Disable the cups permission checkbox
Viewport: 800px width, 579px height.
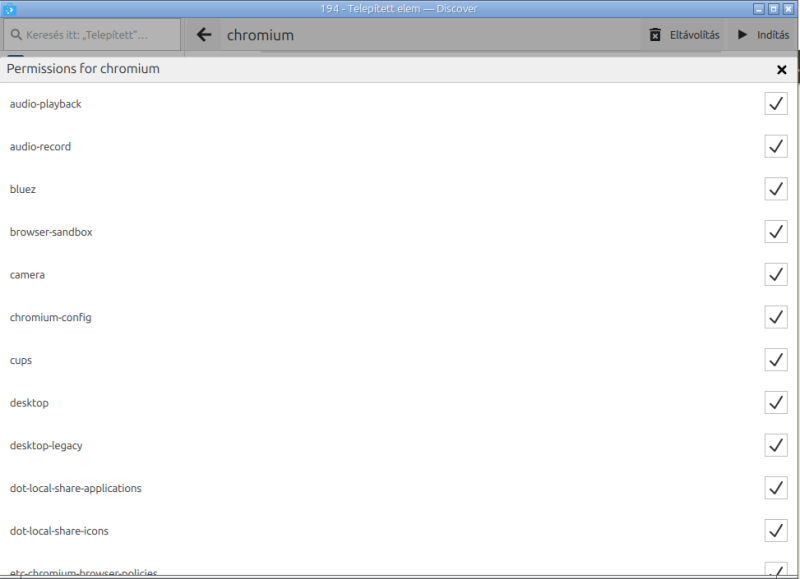coord(776,360)
